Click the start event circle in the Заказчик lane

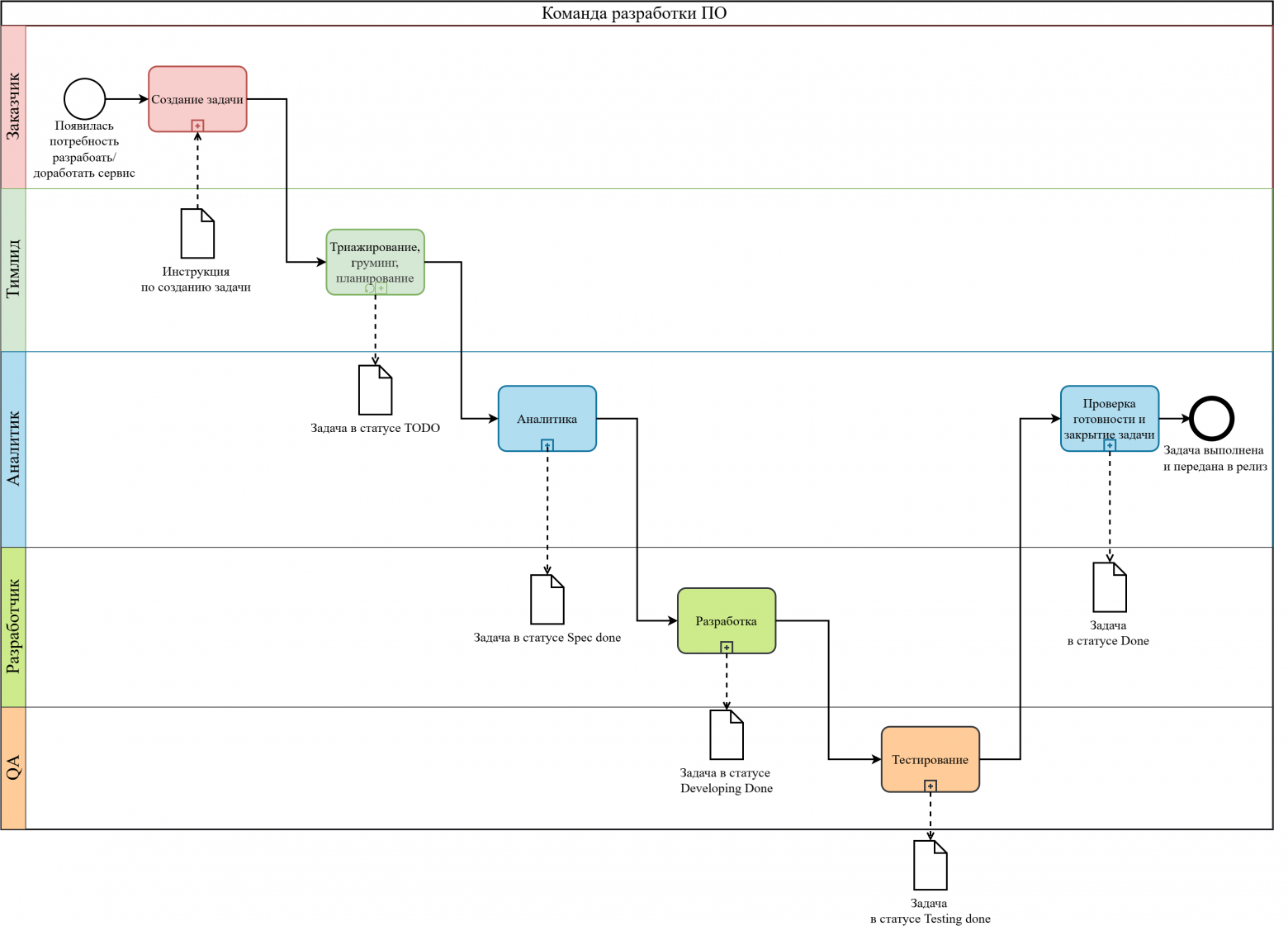85,99
